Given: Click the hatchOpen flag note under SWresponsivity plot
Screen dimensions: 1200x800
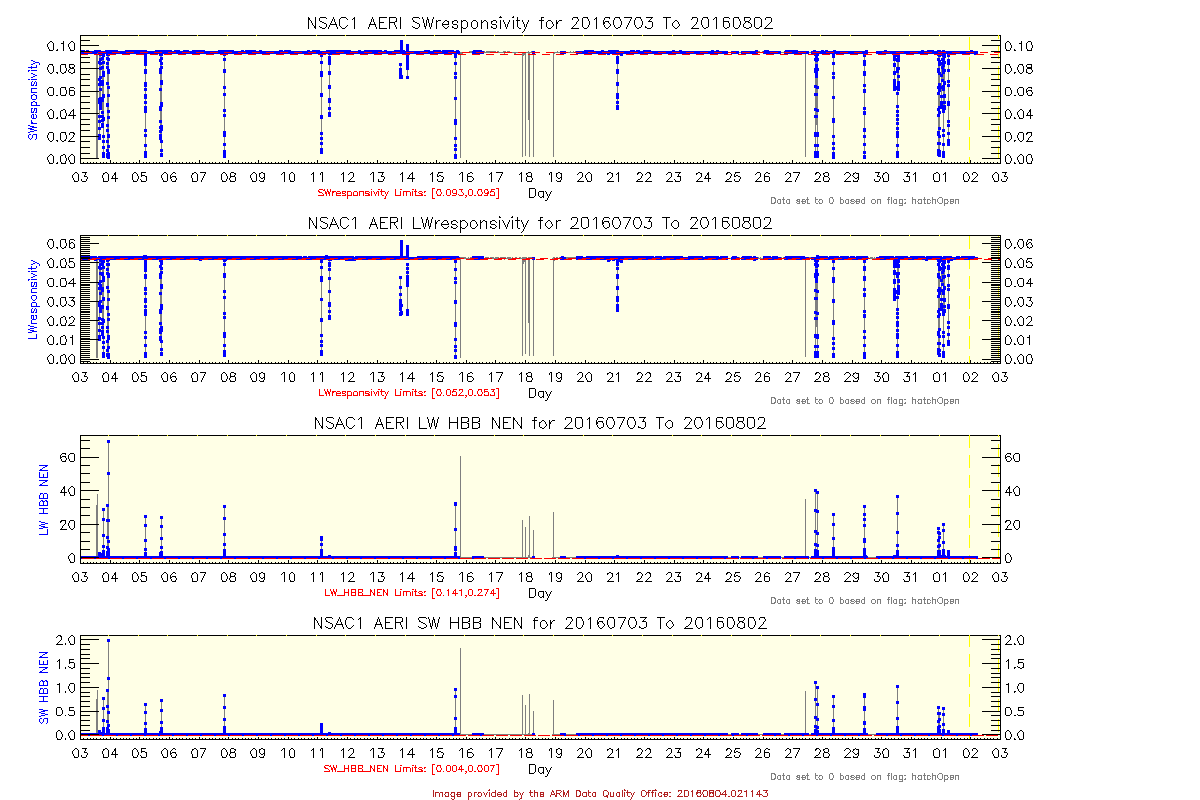Looking at the screenshot, I should tap(865, 201).
